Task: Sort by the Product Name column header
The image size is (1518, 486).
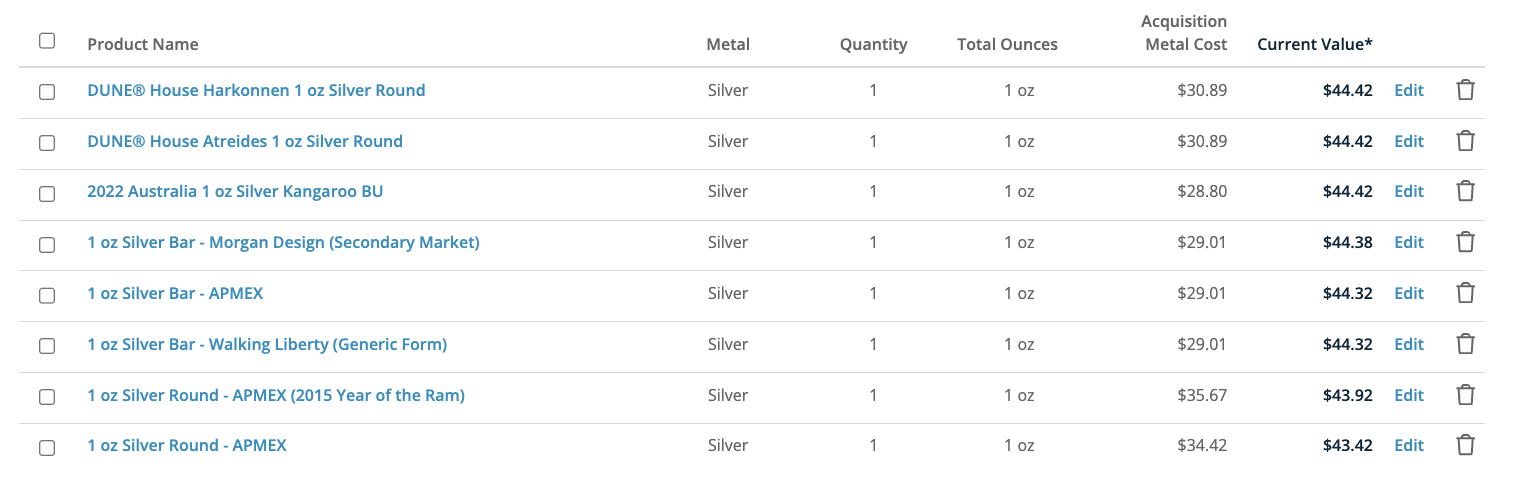Action: [x=143, y=44]
